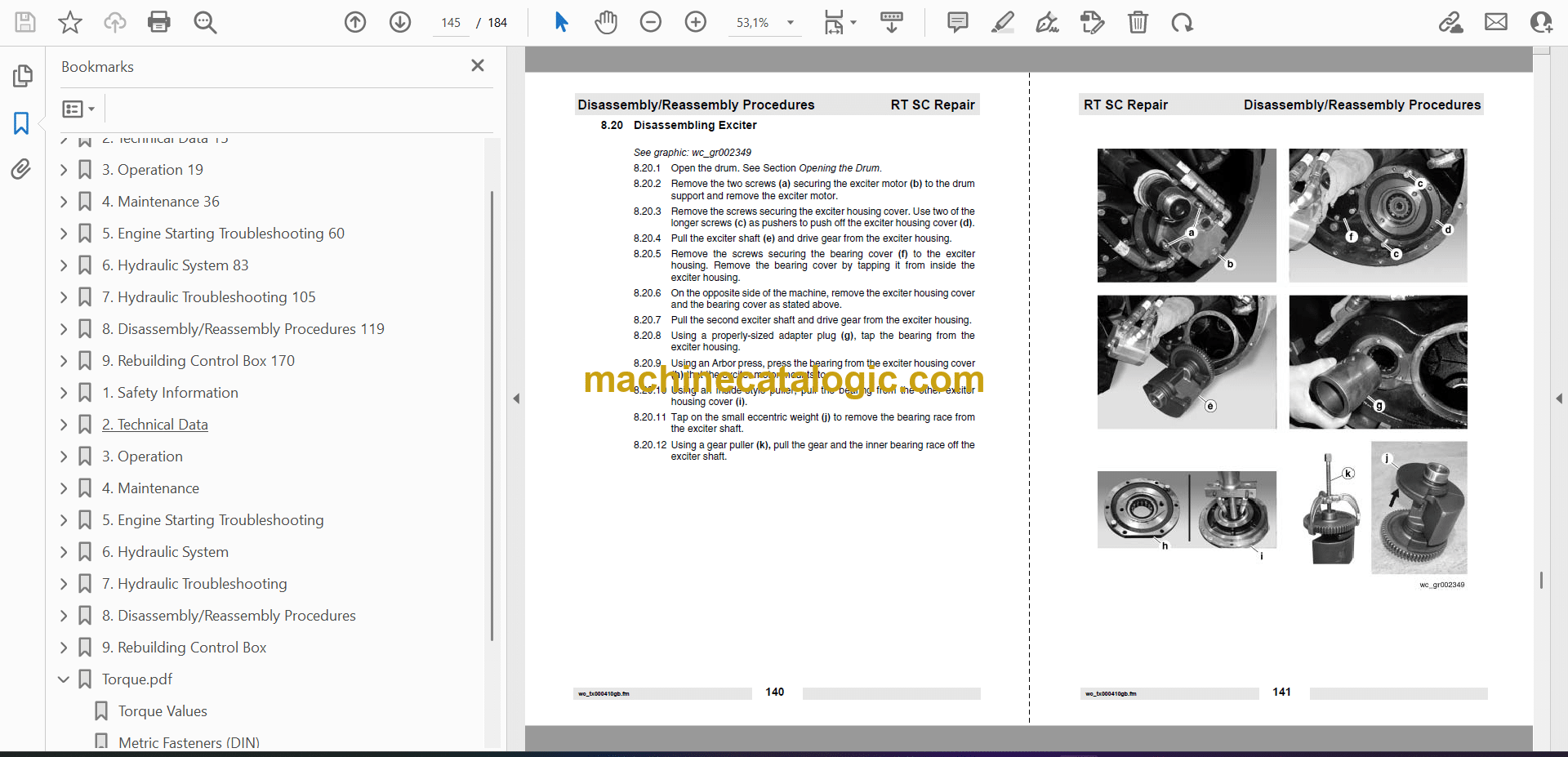Screen dimensions: 1568x757
Task: Open the find text magnifier tool
Action: click(205, 22)
